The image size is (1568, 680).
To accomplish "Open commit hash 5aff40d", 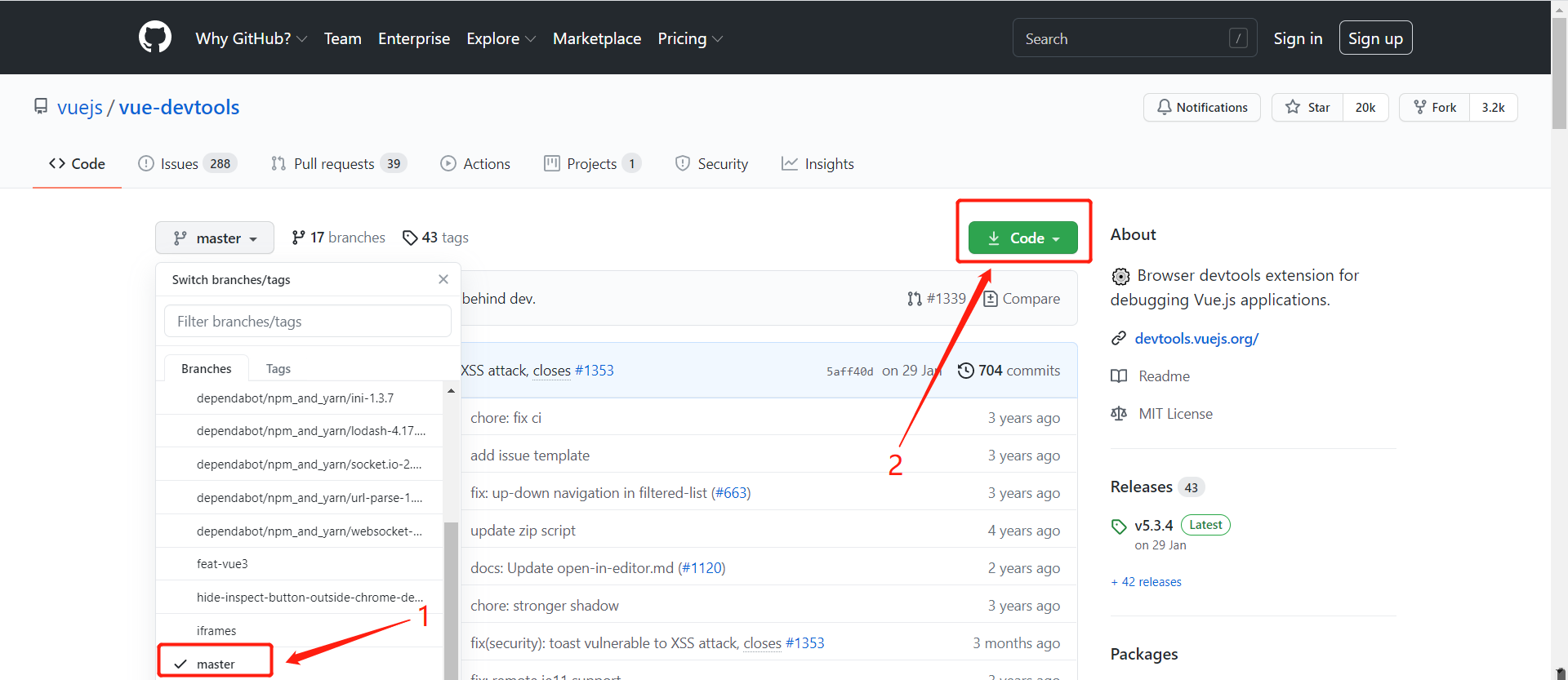I will [x=849, y=371].
